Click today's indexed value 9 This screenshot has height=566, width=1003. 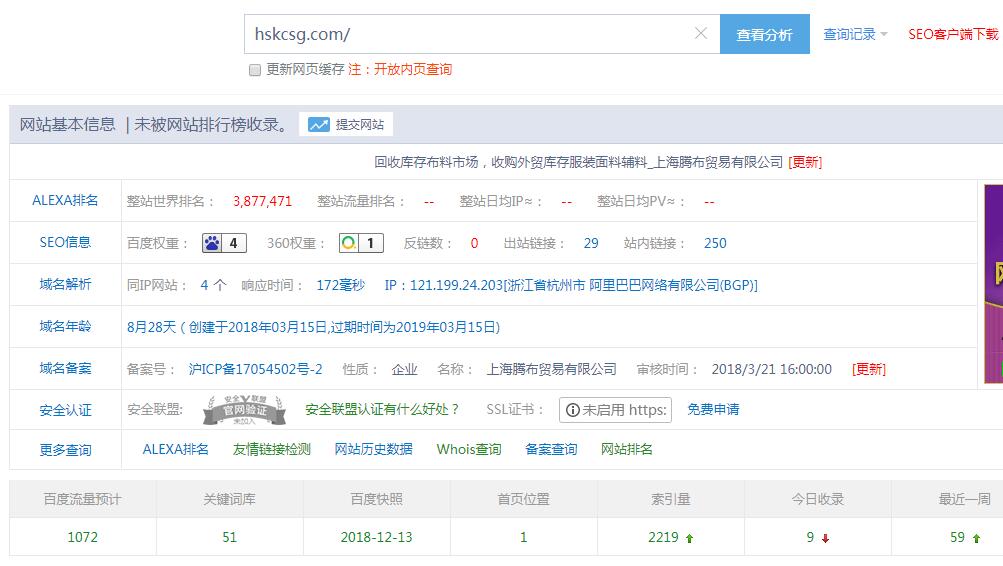pyautogui.click(x=810, y=537)
